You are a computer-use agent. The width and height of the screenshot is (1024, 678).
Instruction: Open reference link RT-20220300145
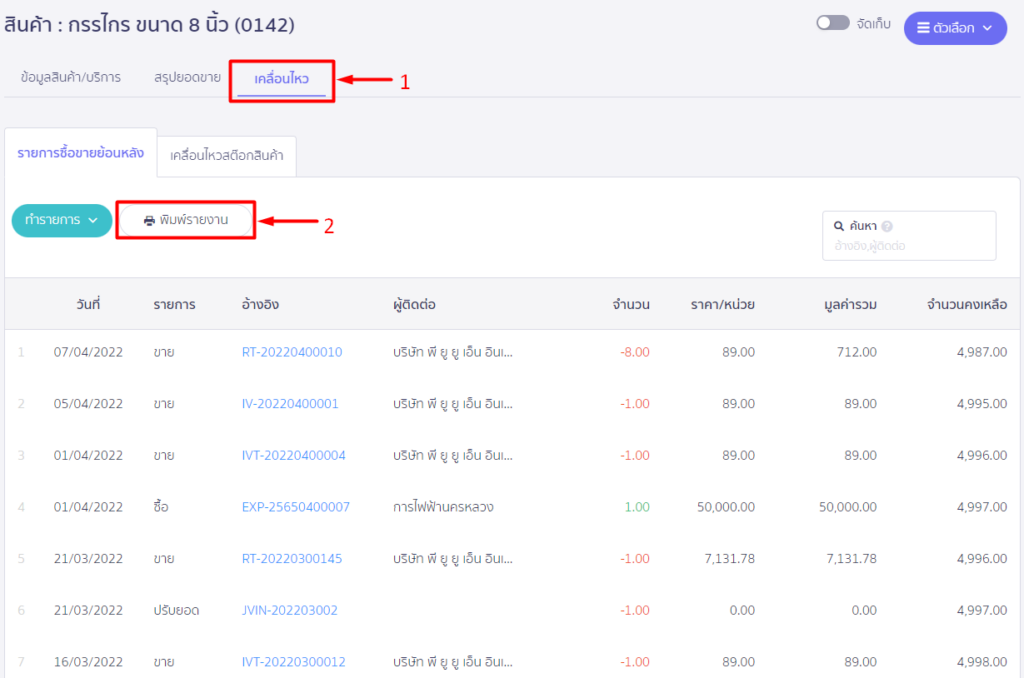click(x=292, y=559)
